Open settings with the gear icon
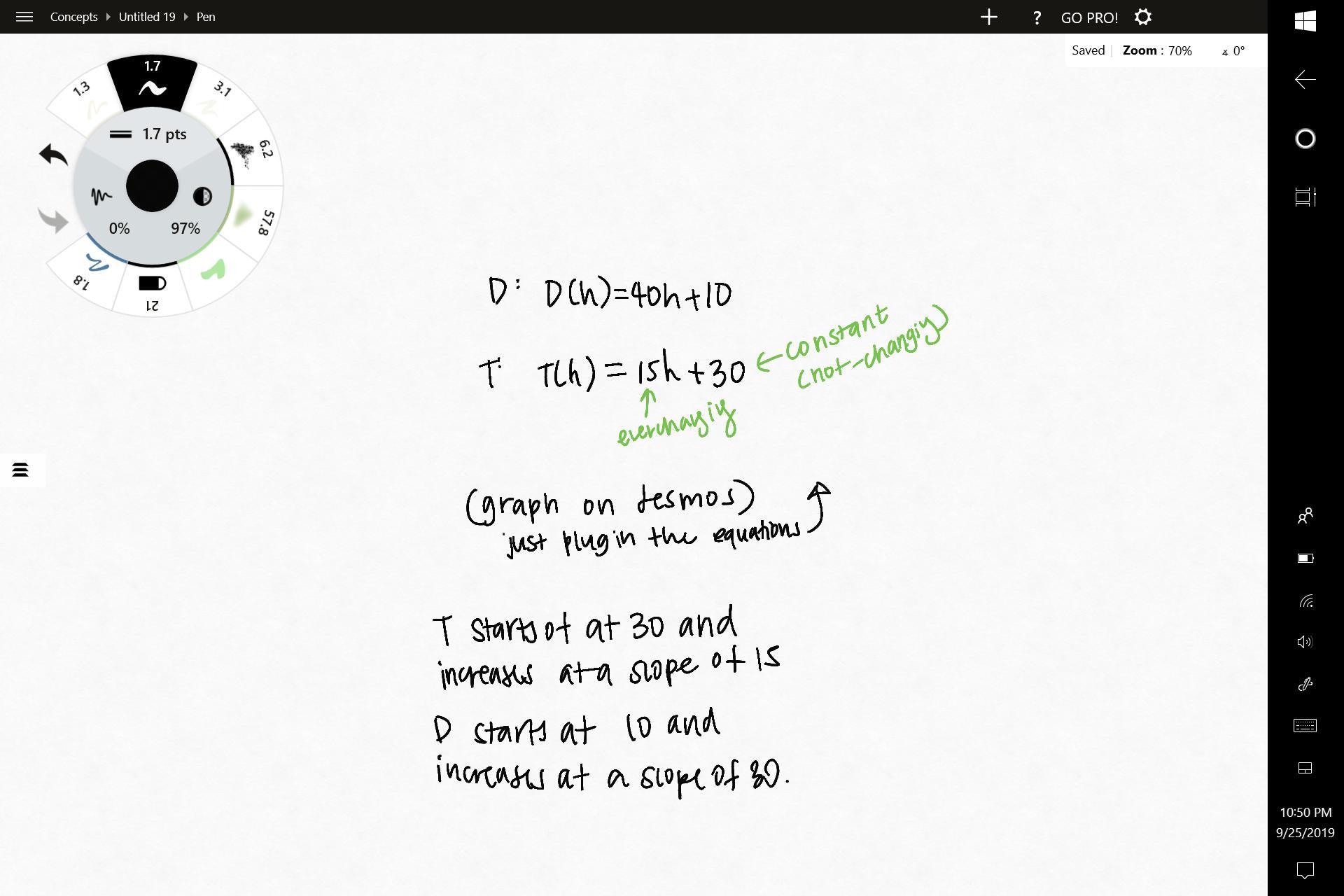 (1142, 17)
